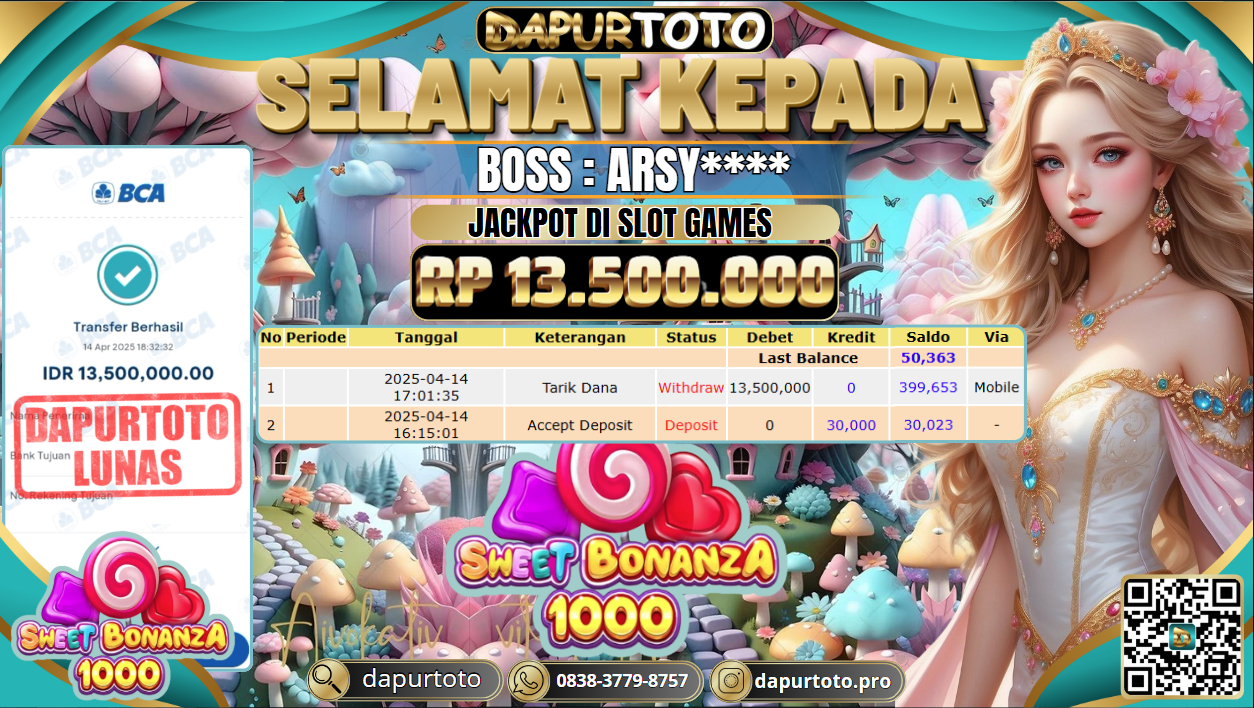Click the BCA bank logo
Viewport: 1254px width, 708px height.
pyautogui.click(x=128, y=193)
